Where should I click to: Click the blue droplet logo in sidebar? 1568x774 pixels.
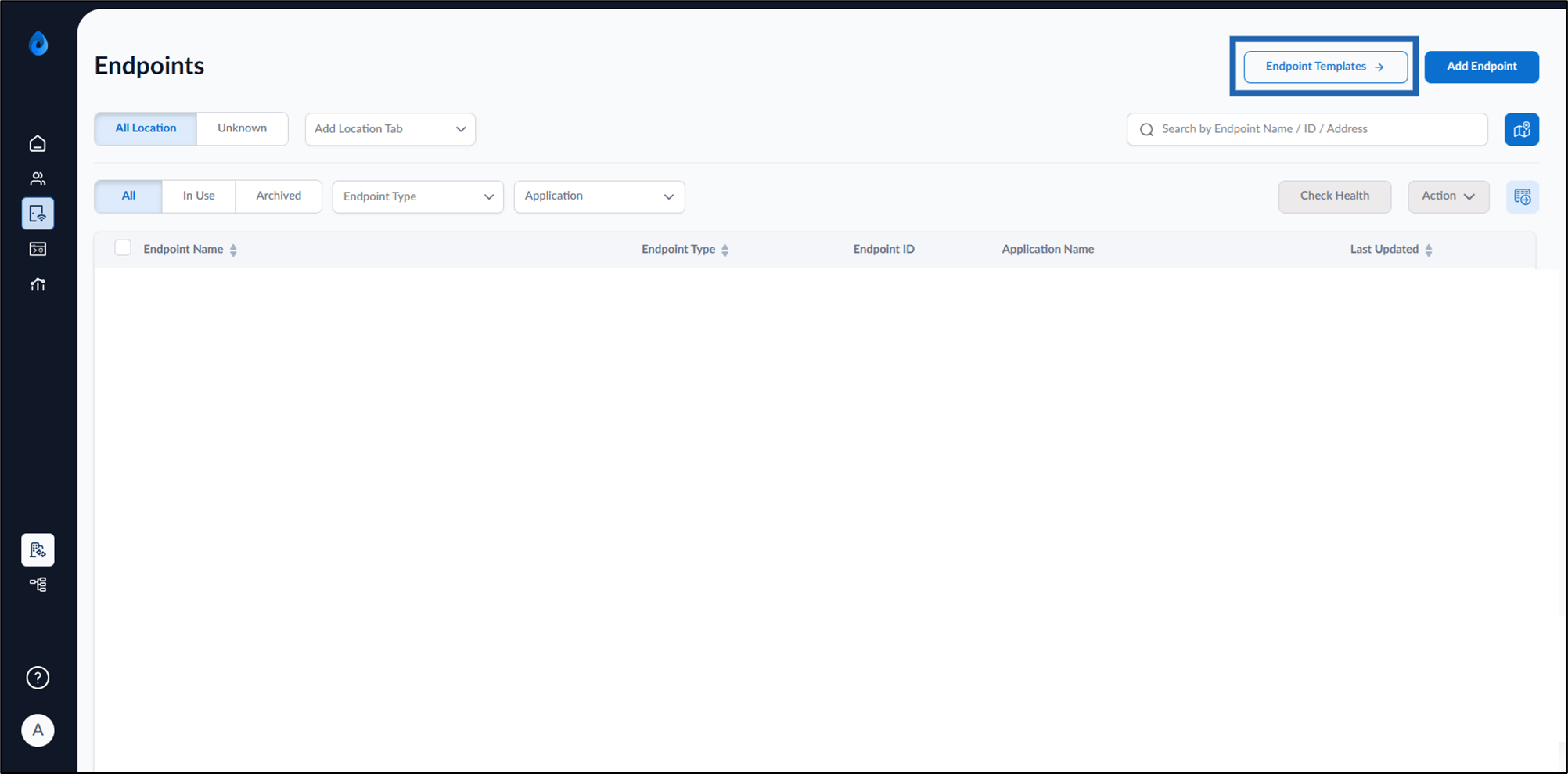[38, 43]
